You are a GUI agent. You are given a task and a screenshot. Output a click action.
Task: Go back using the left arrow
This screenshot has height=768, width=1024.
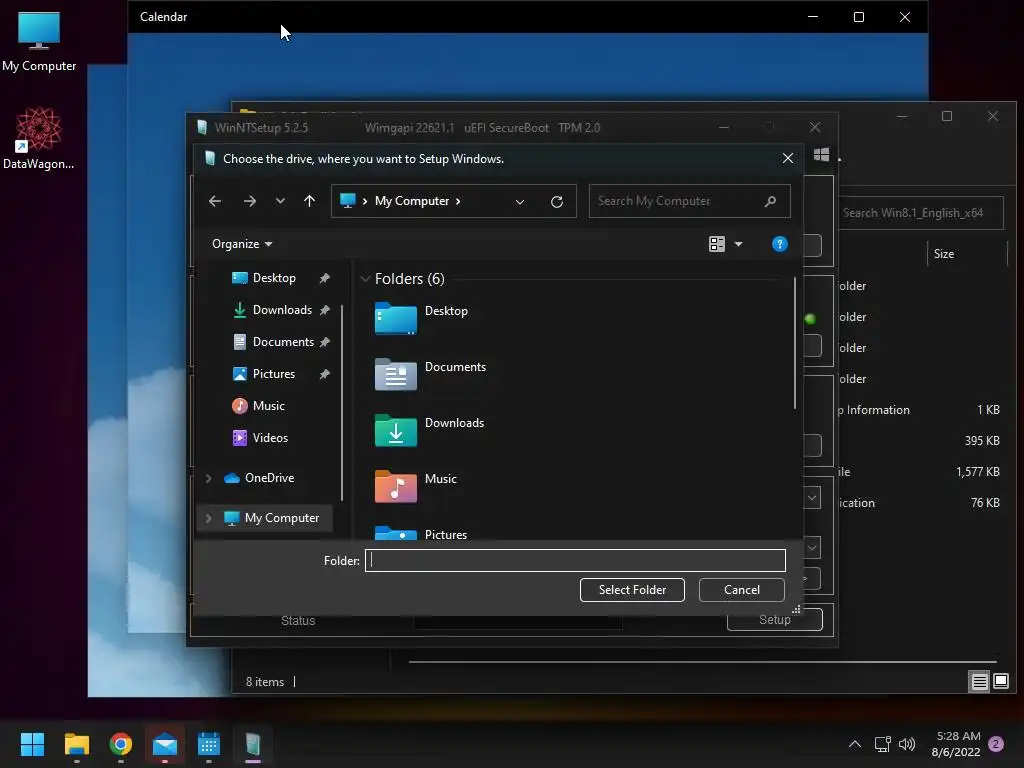tap(215, 201)
